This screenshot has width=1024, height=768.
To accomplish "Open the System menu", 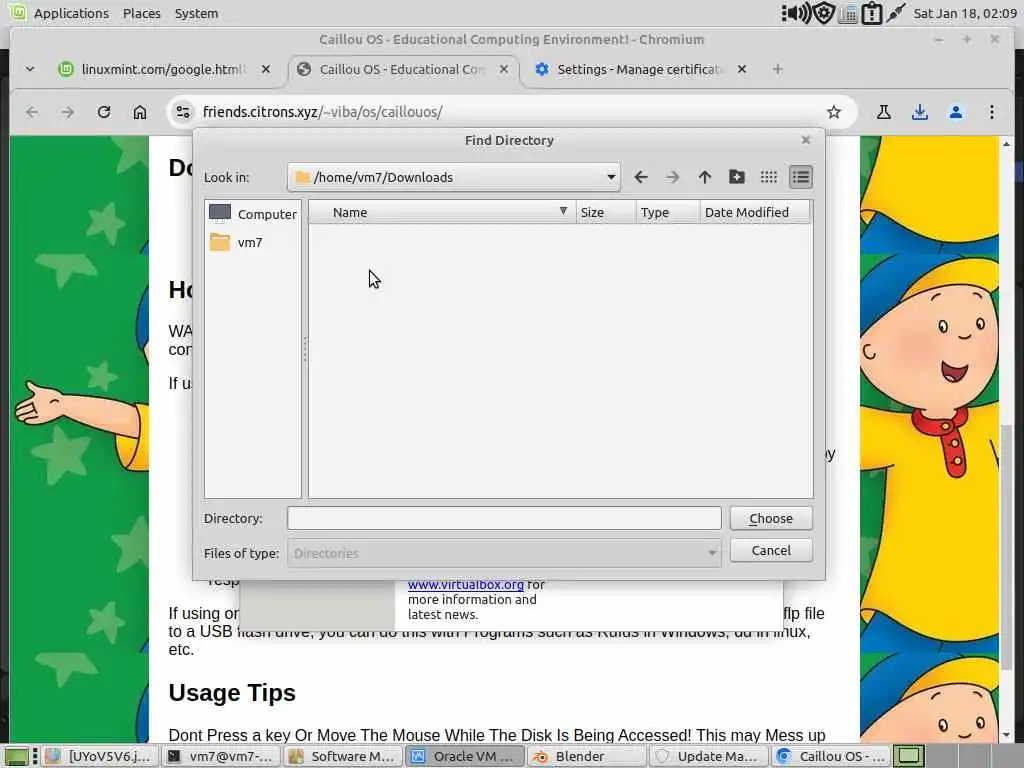I will 196,13.
